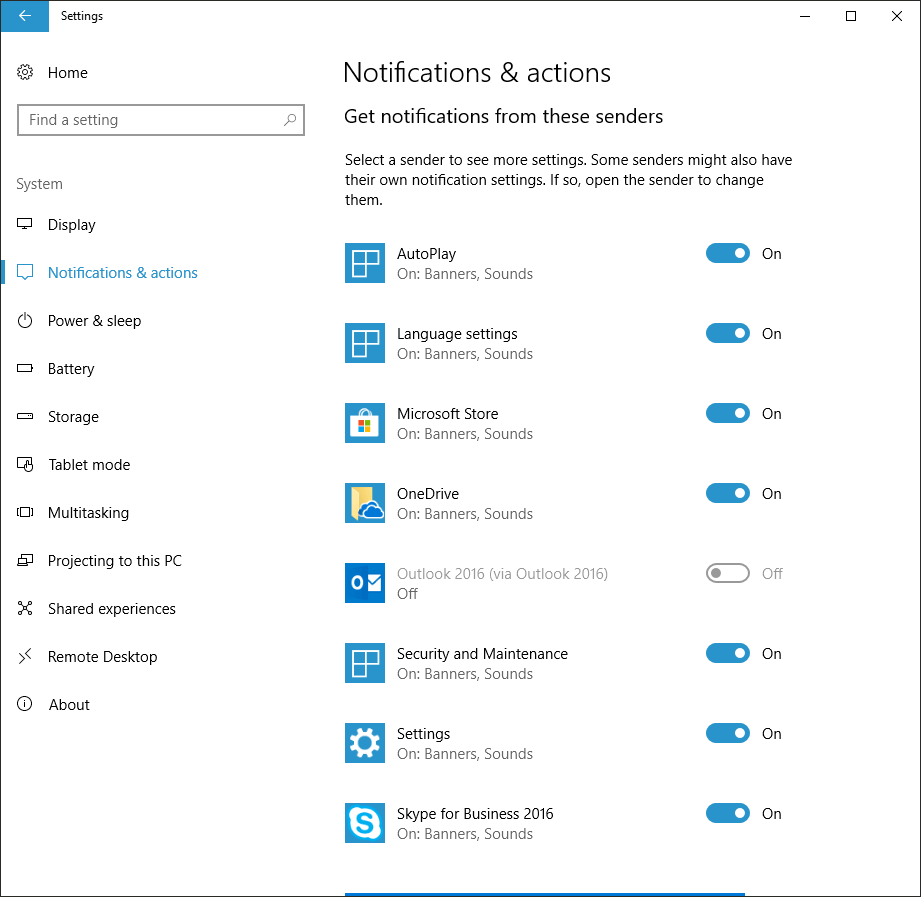Click the Language settings app icon

[365, 342]
